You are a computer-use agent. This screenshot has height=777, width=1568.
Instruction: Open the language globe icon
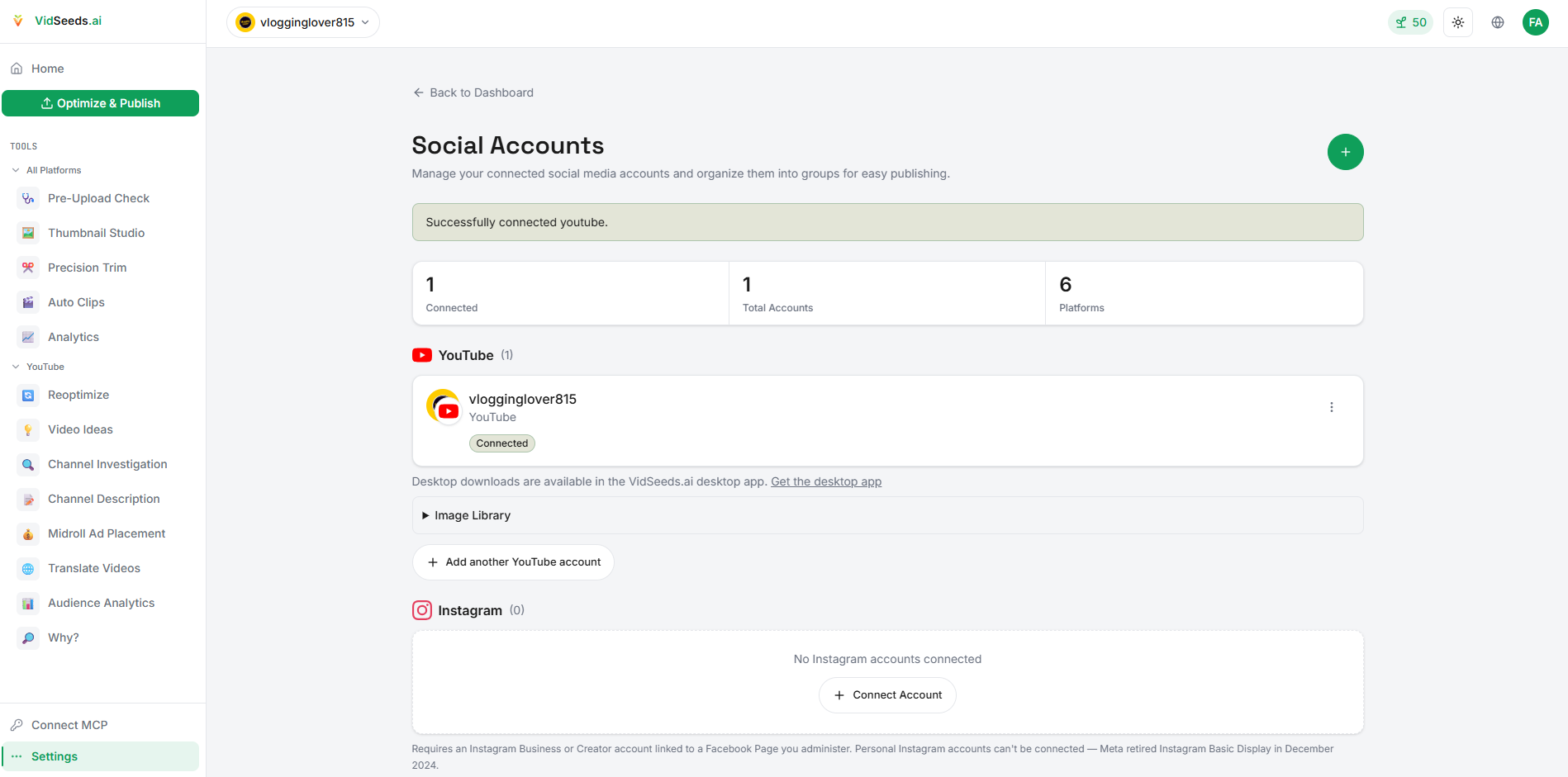coord(1498,22)
